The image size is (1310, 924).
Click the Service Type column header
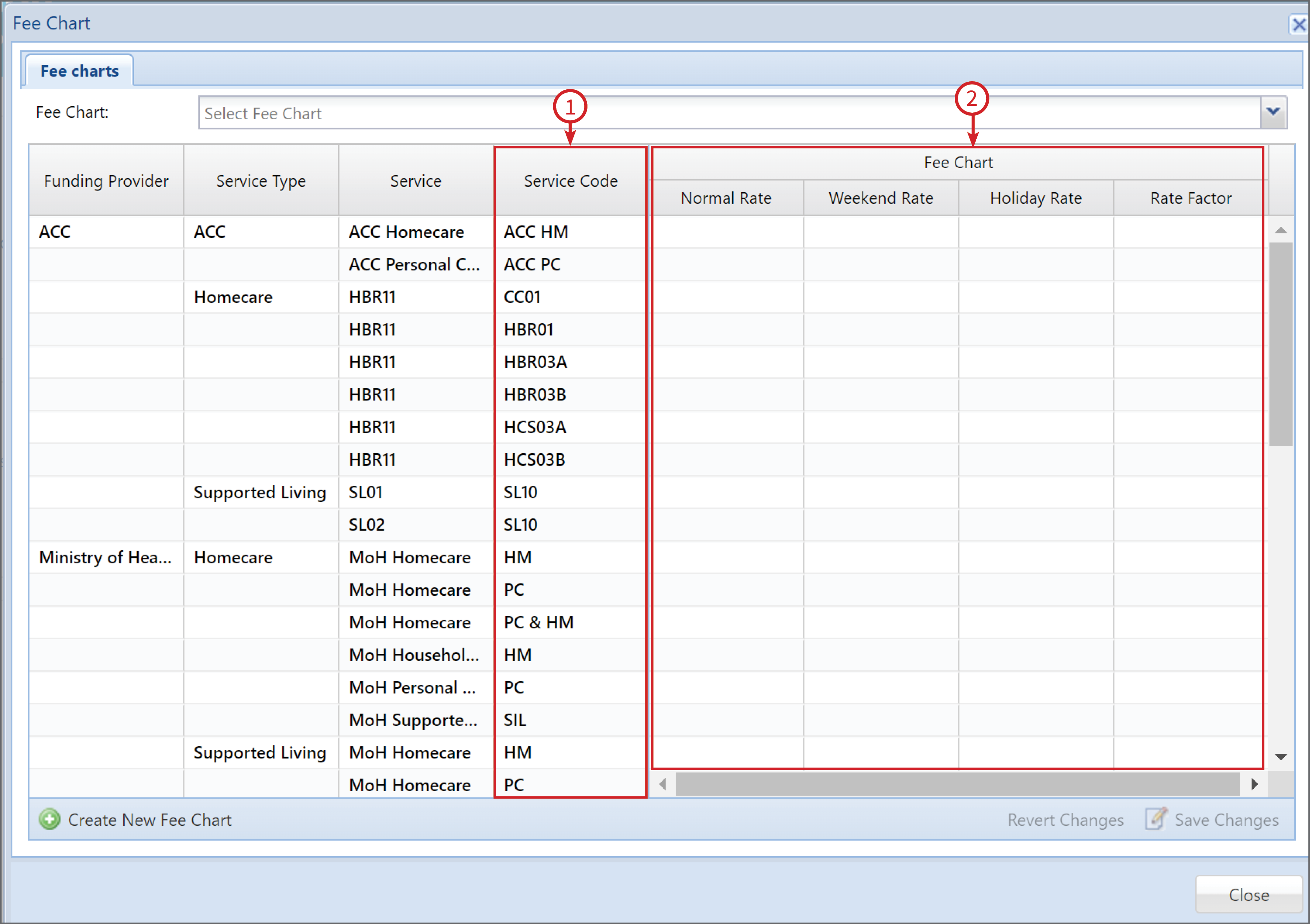[261, 181]
